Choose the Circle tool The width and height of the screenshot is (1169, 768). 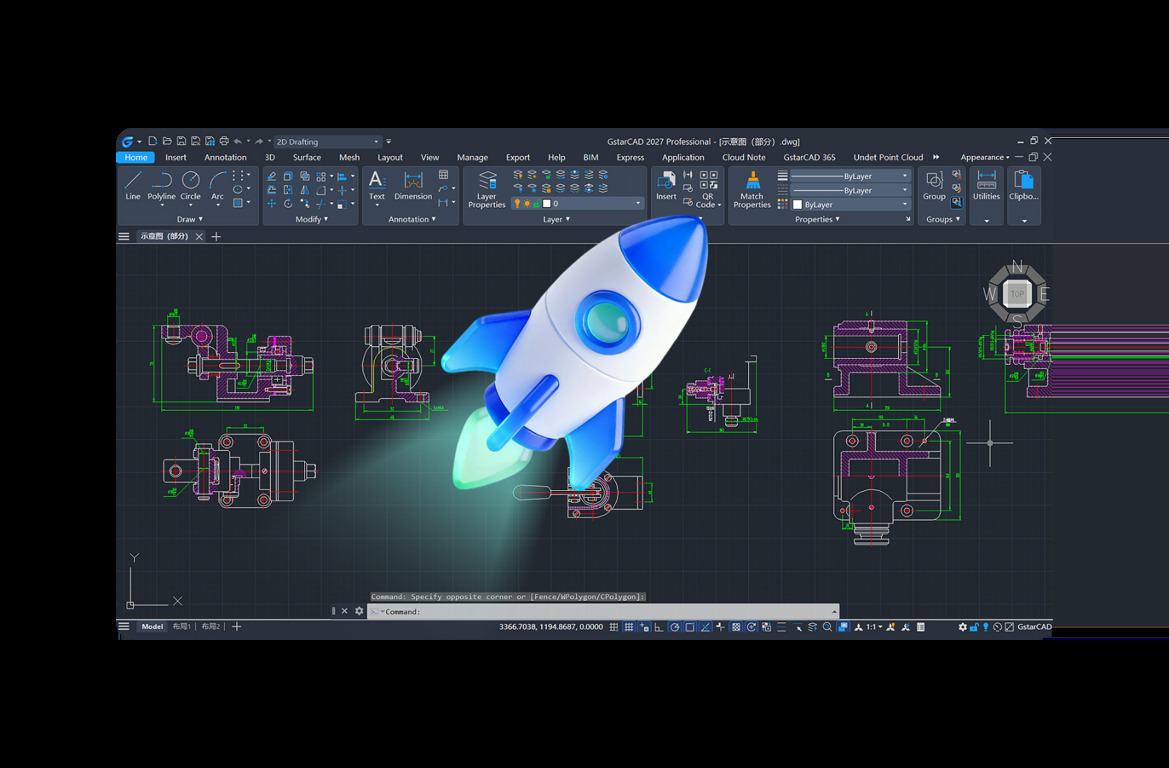pos(191,186)
